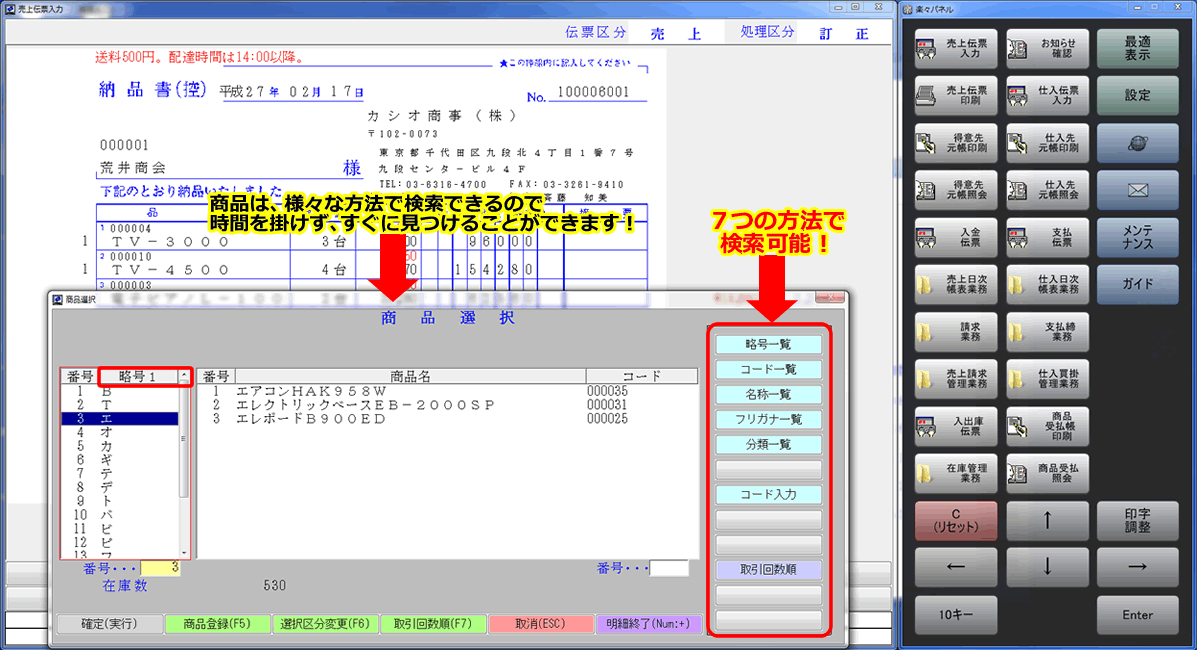Open 商品受払帳印刷 product ledger print icon
The height and width of the screenshot is (650, 1197).
pyautogui.click(x=1047, y=426)
